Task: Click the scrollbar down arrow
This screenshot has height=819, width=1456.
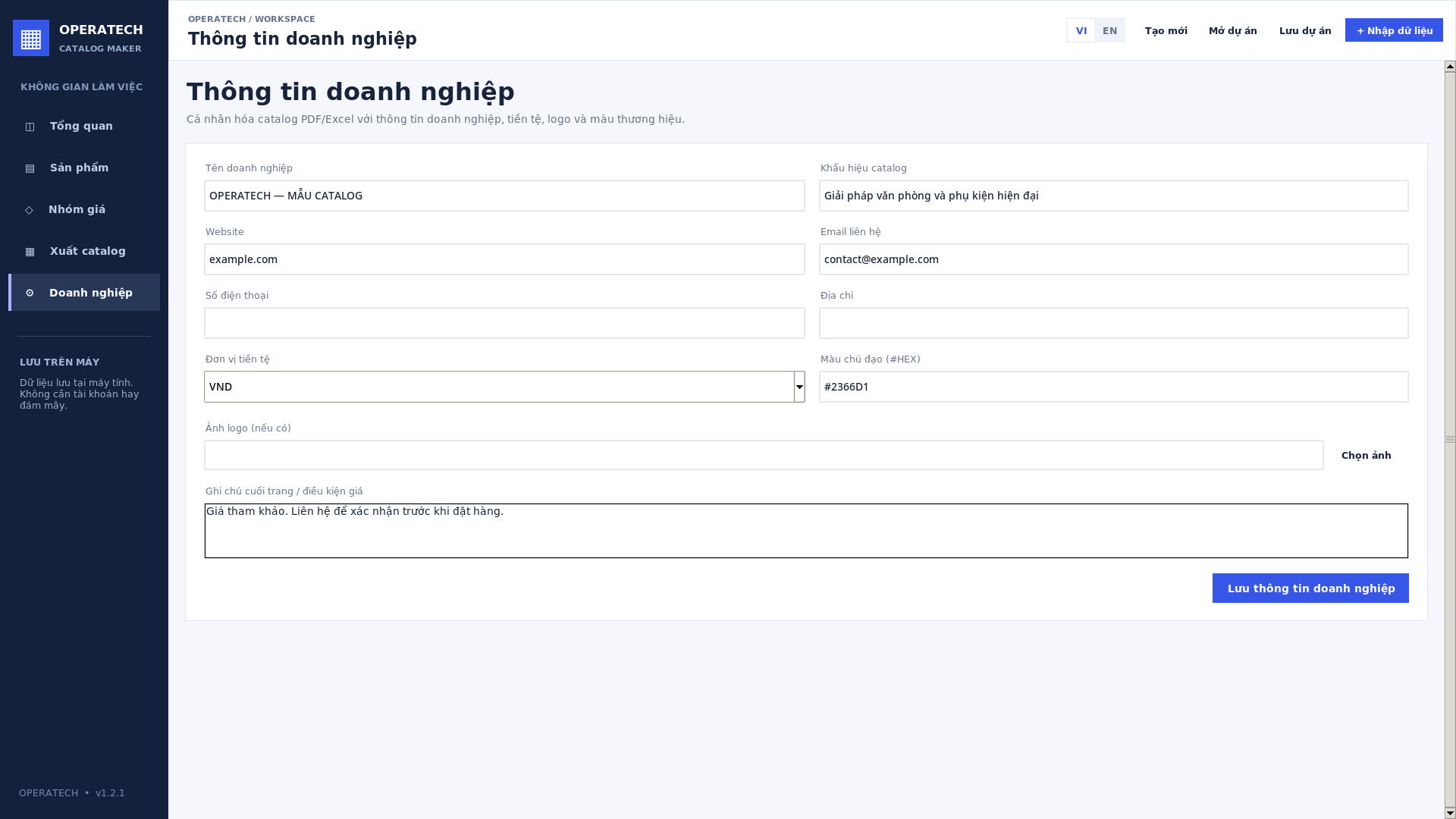Action: click(x=1450, y=813)
